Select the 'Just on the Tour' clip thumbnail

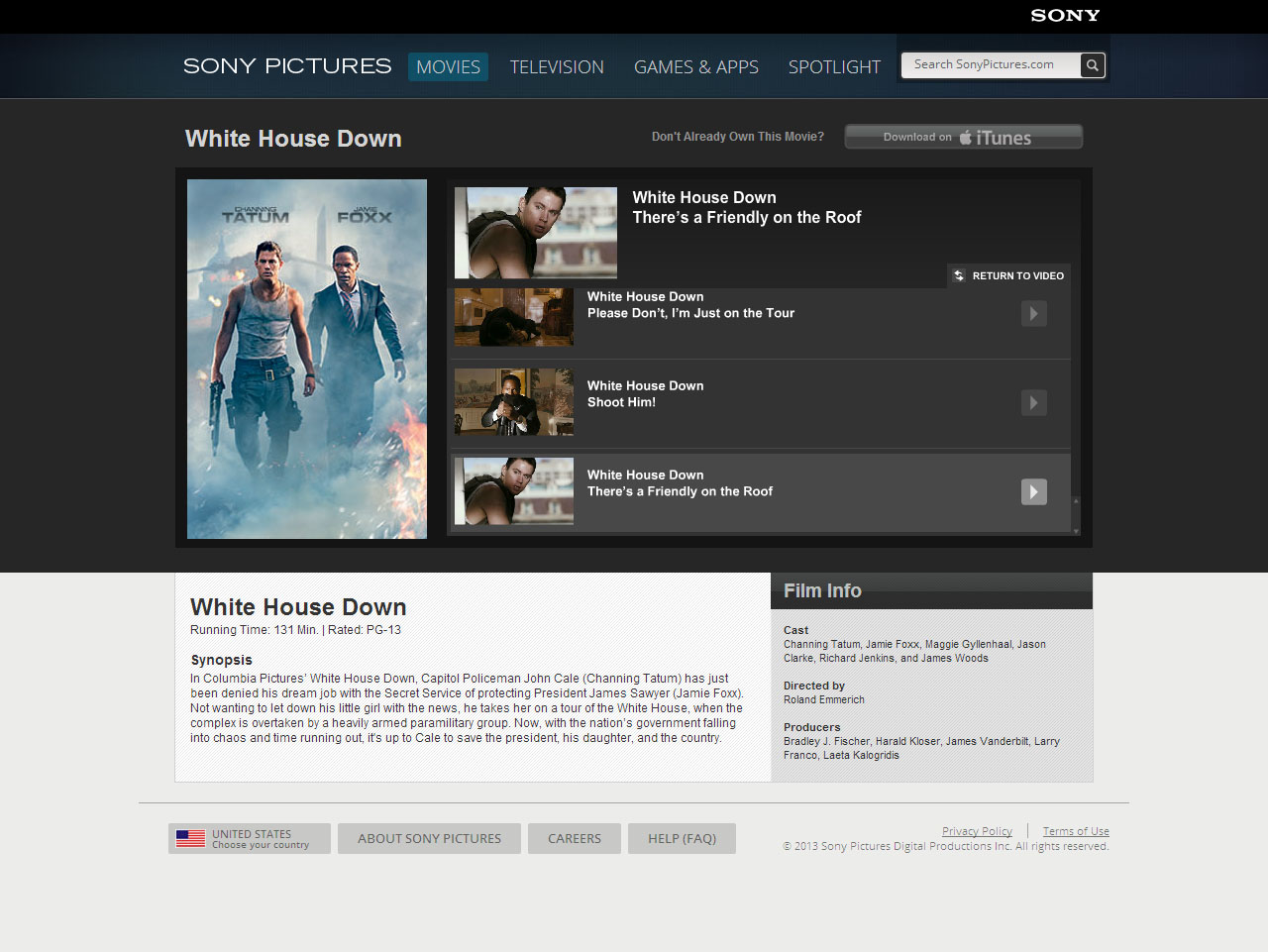point(514,317)
